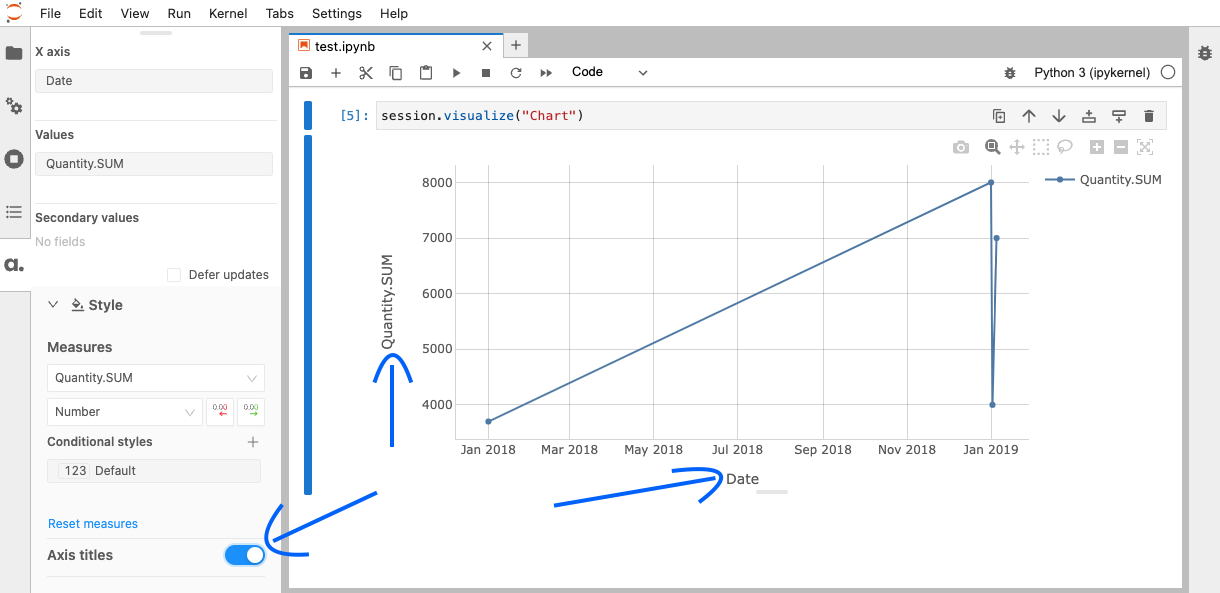Toggle the Axis titles switch
Viewport: 1220px width, 593px height.
point(245,555)
